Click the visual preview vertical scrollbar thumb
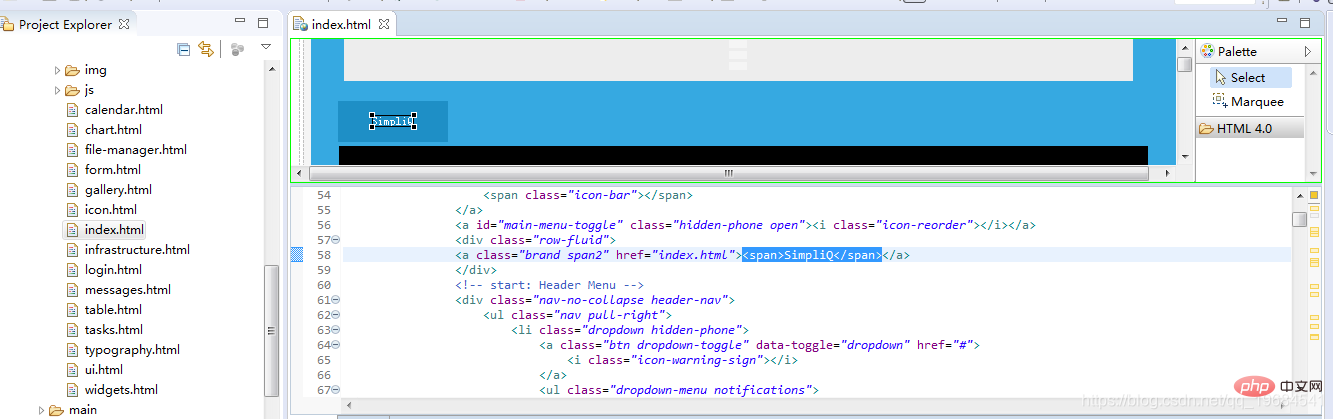 coord(1184,64)
